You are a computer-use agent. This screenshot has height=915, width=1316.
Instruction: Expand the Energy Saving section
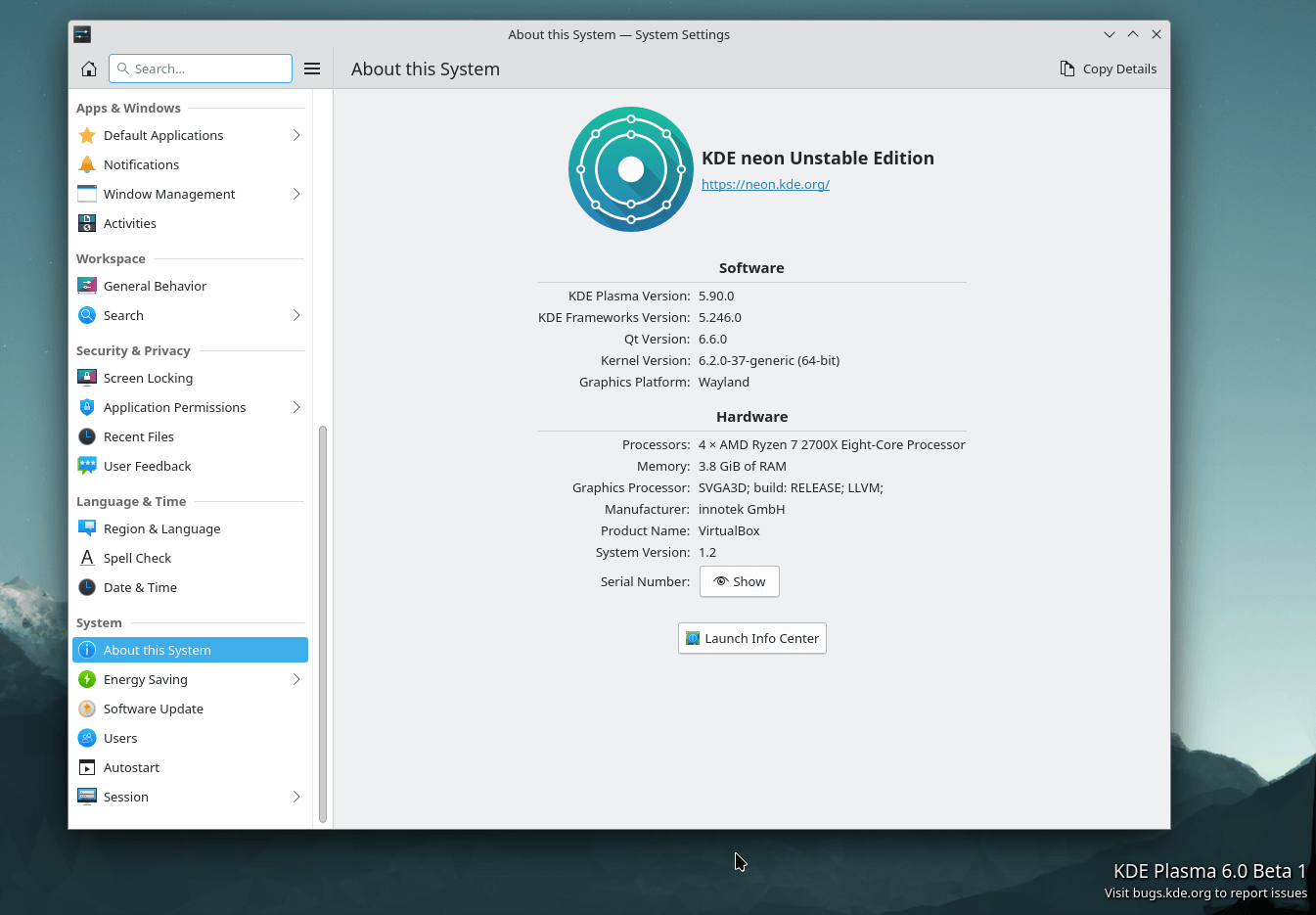[296, 679]
